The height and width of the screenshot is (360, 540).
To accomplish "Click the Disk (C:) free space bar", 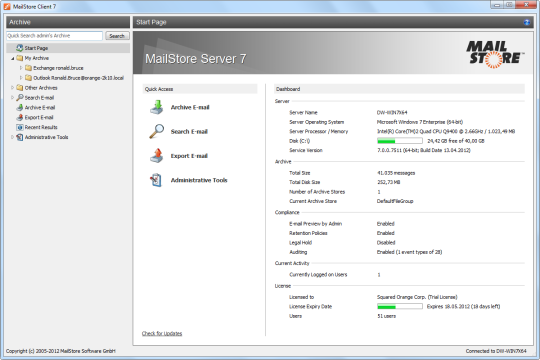I will (399, 141).
